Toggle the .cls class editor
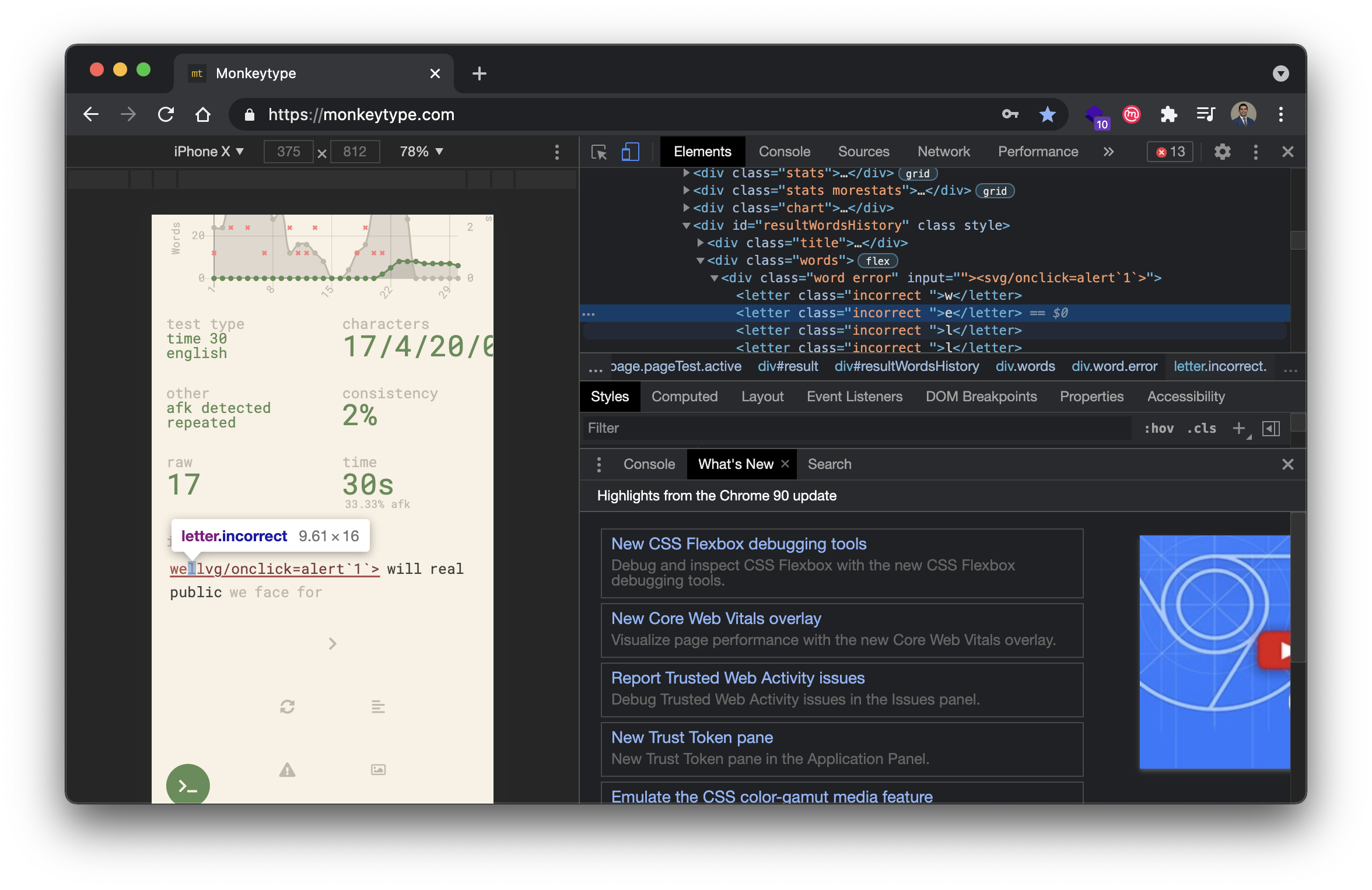 (1200, 428)
